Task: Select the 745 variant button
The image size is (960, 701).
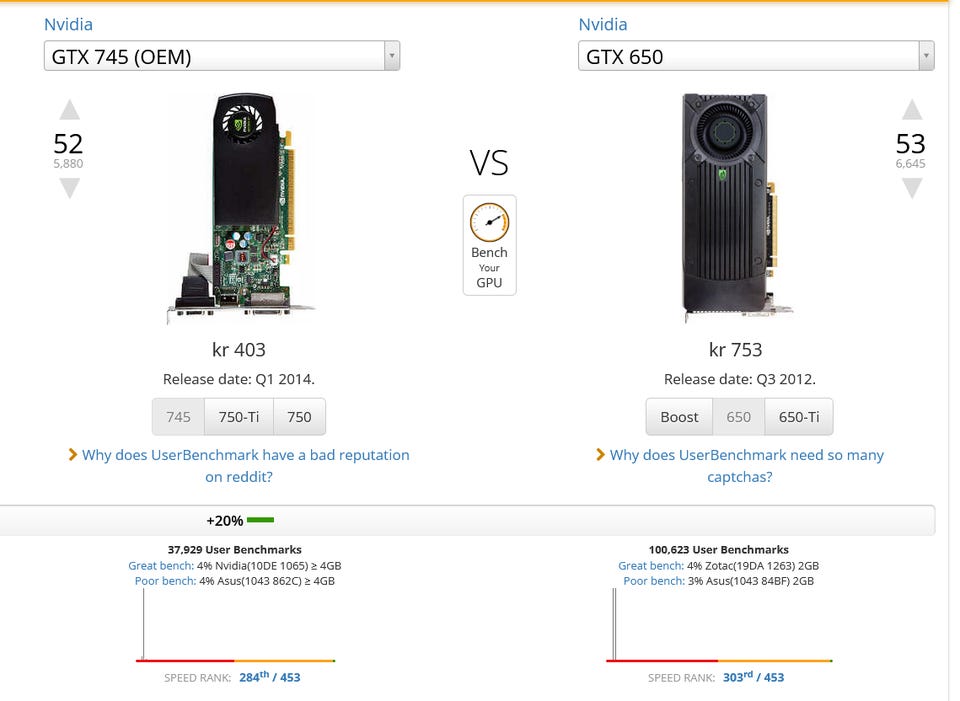Action: tap(178, 417)
